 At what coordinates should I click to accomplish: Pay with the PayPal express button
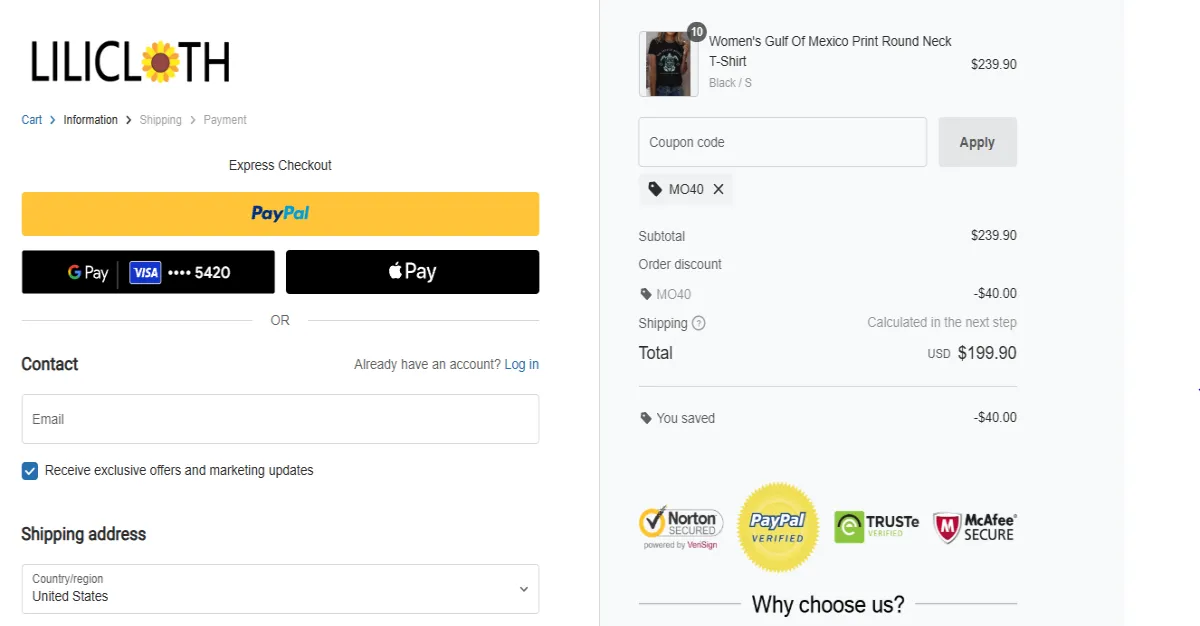pos(280,213)
